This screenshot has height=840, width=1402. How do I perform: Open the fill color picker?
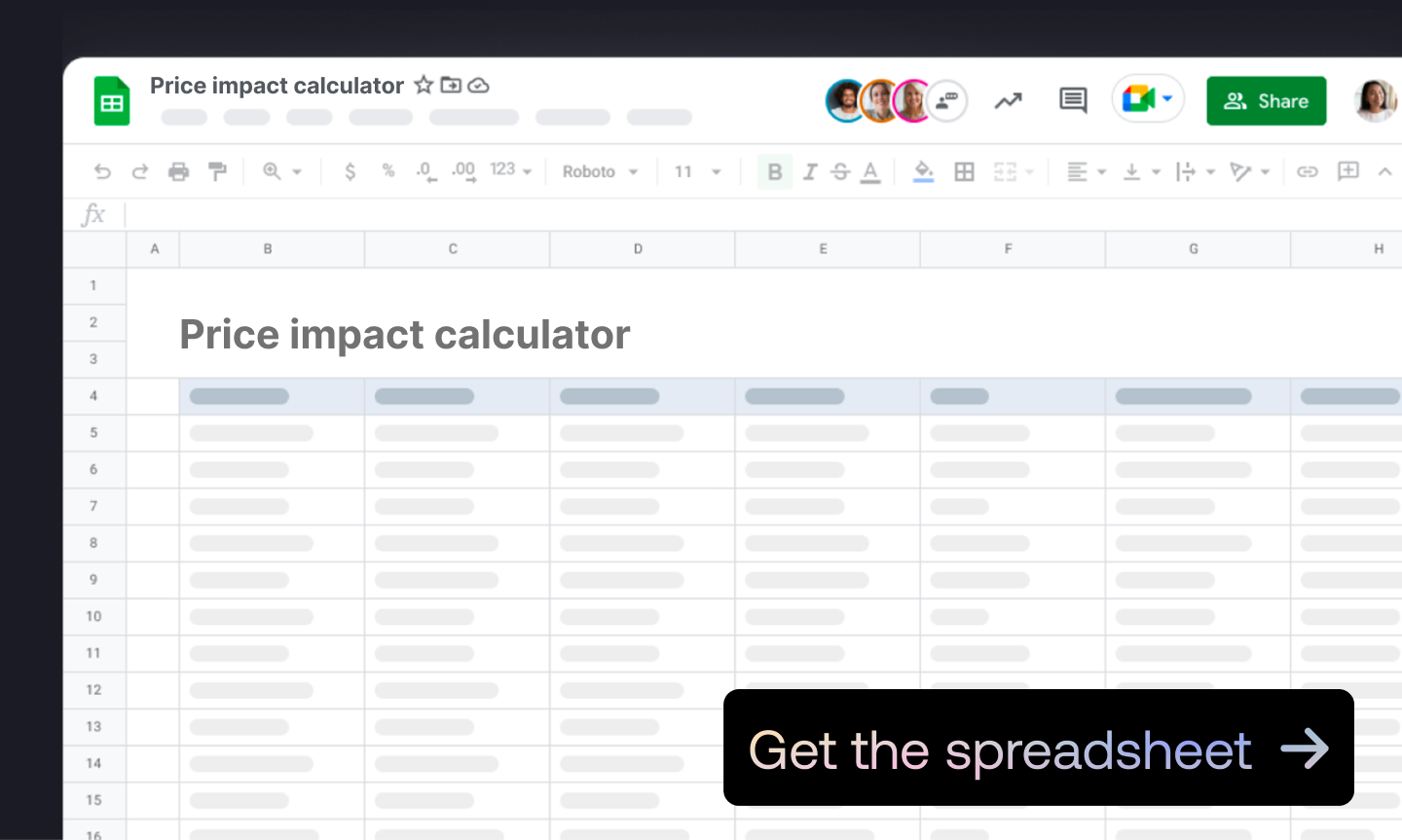[x=923, y=172]
